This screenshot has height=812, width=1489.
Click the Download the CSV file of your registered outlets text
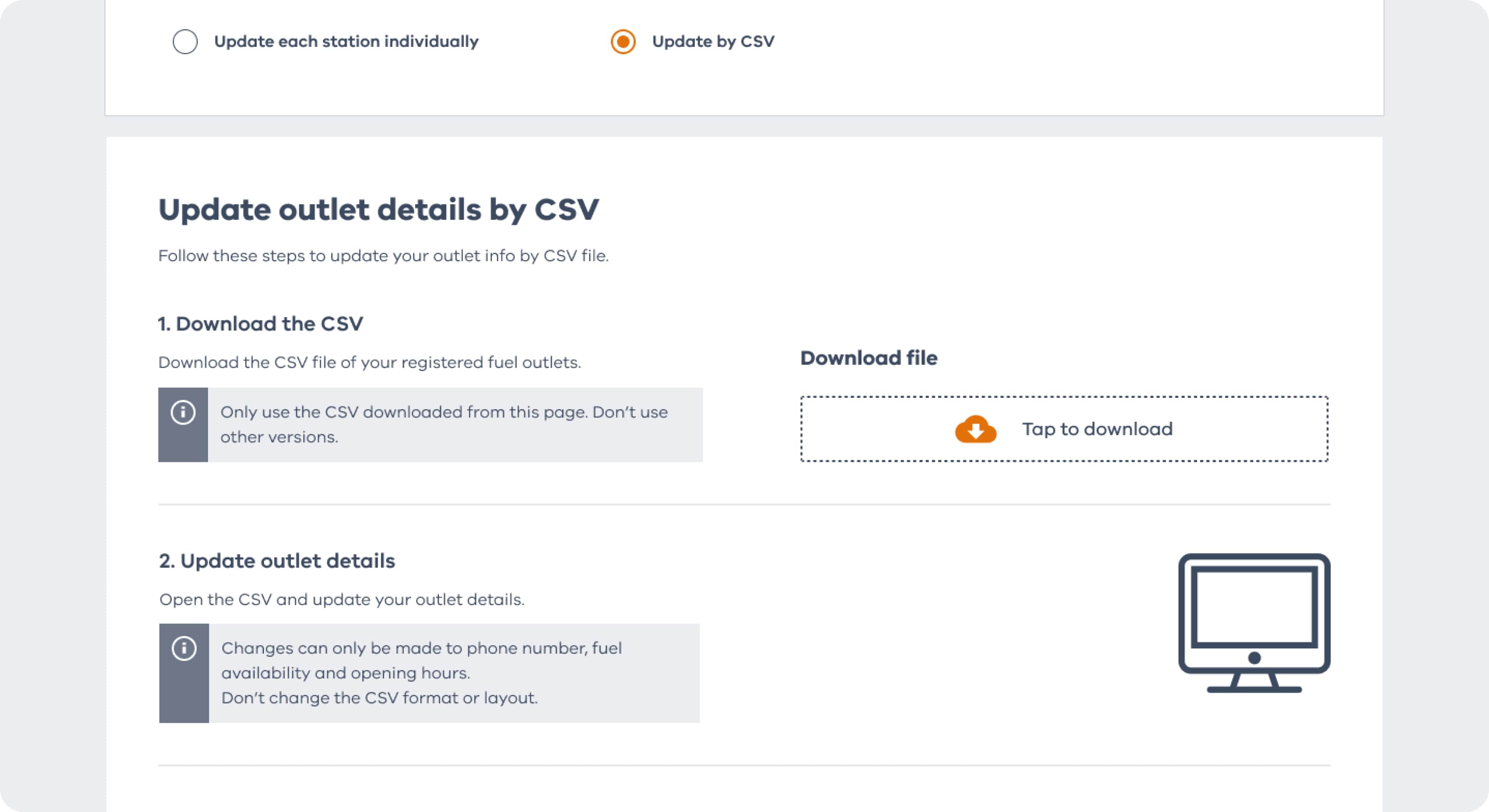tap(370, 362)
